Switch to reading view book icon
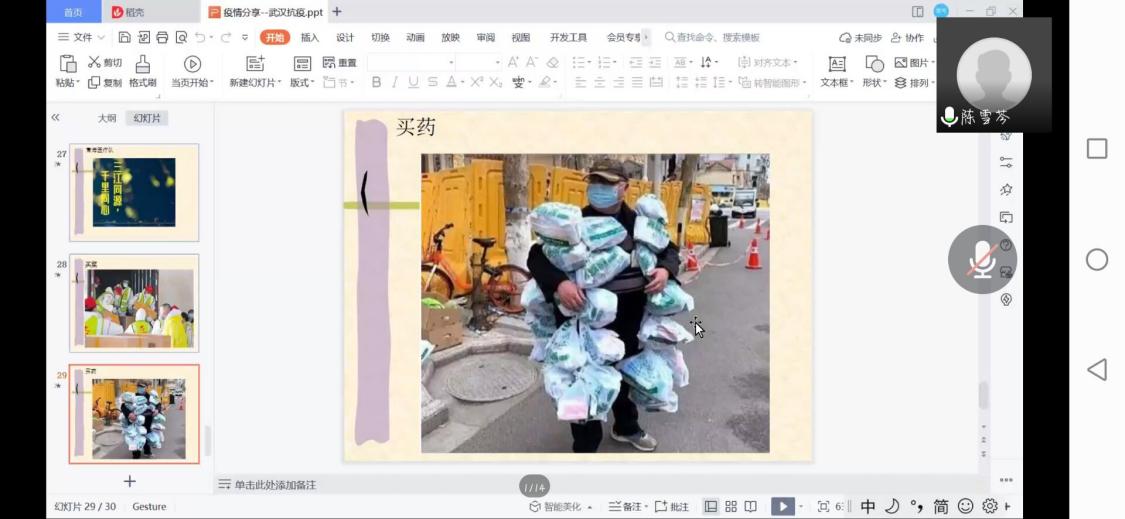Viewport: 1125px width, 519px height. 750,506
